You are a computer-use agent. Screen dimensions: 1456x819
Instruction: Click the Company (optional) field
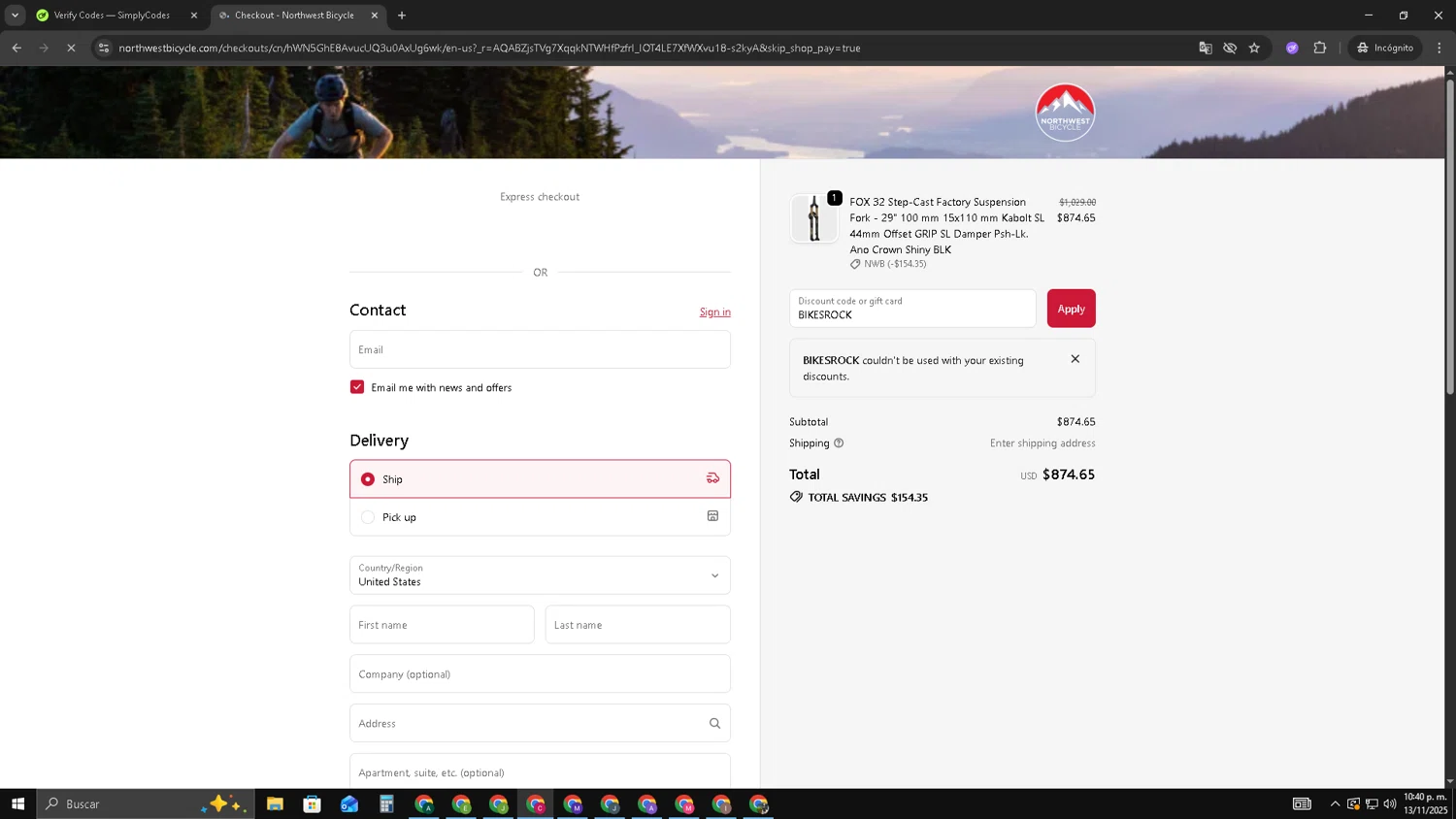point(540,674)
